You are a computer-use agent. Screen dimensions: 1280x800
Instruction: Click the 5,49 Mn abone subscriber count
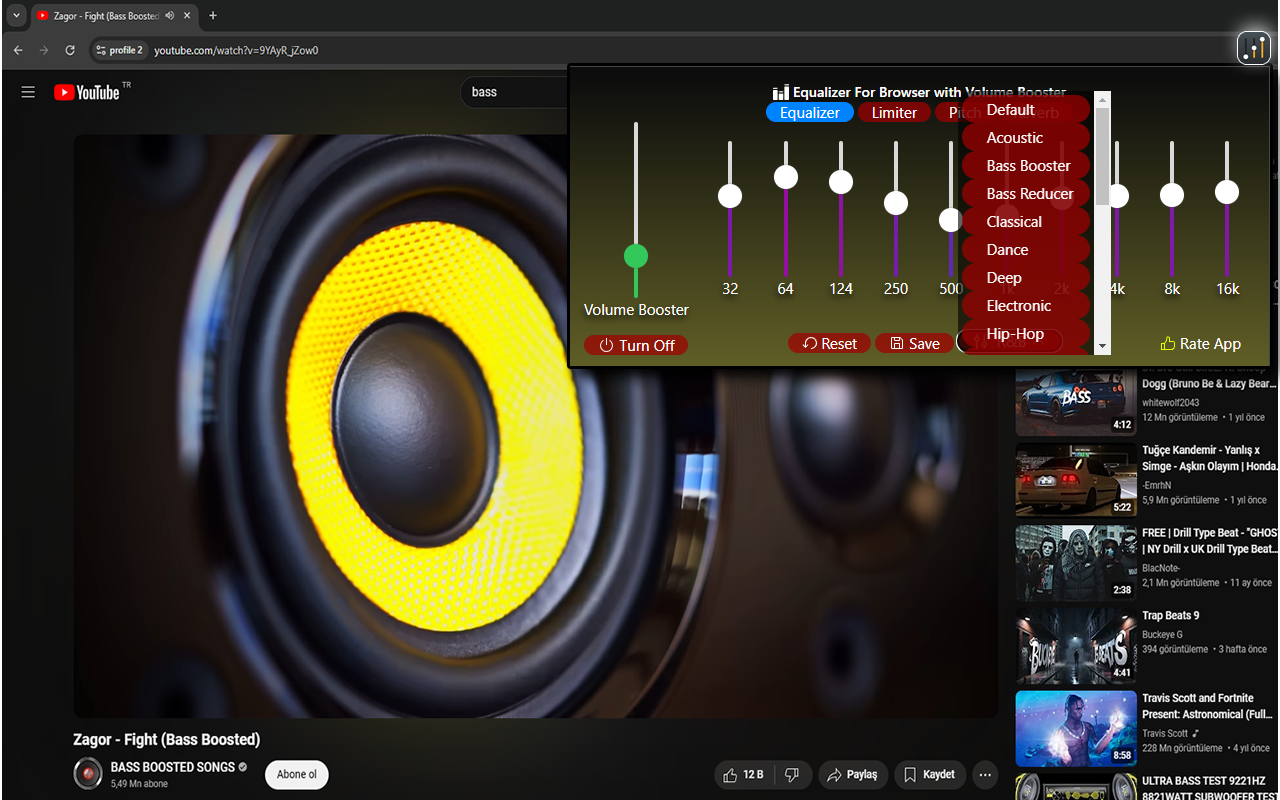(139, 784)
